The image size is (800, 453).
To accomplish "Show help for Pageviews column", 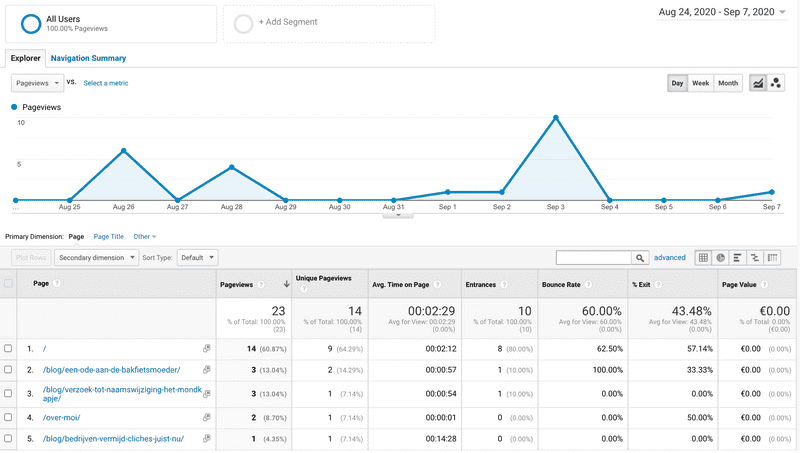I will point(261,285).
